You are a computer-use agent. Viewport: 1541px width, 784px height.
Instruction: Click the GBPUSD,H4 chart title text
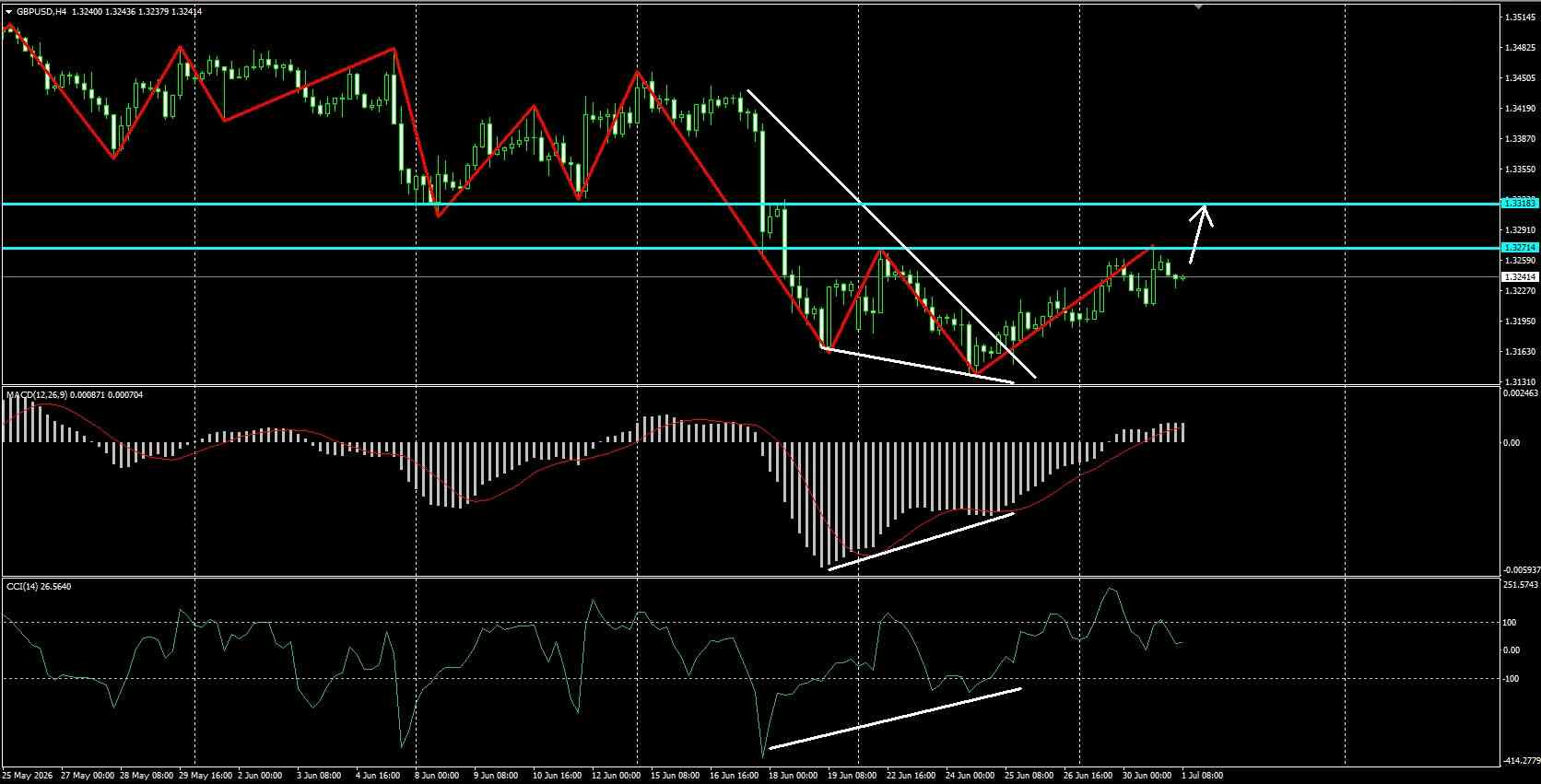pyautogui.click(x=41, y=11)
